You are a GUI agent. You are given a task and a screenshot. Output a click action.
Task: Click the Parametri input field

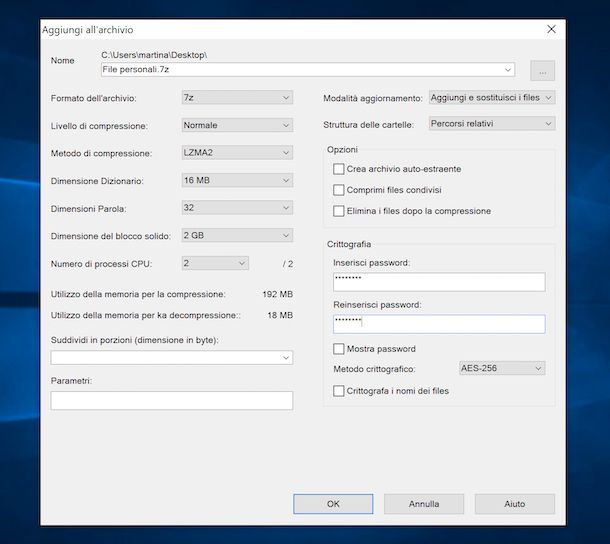coord(172,400)
